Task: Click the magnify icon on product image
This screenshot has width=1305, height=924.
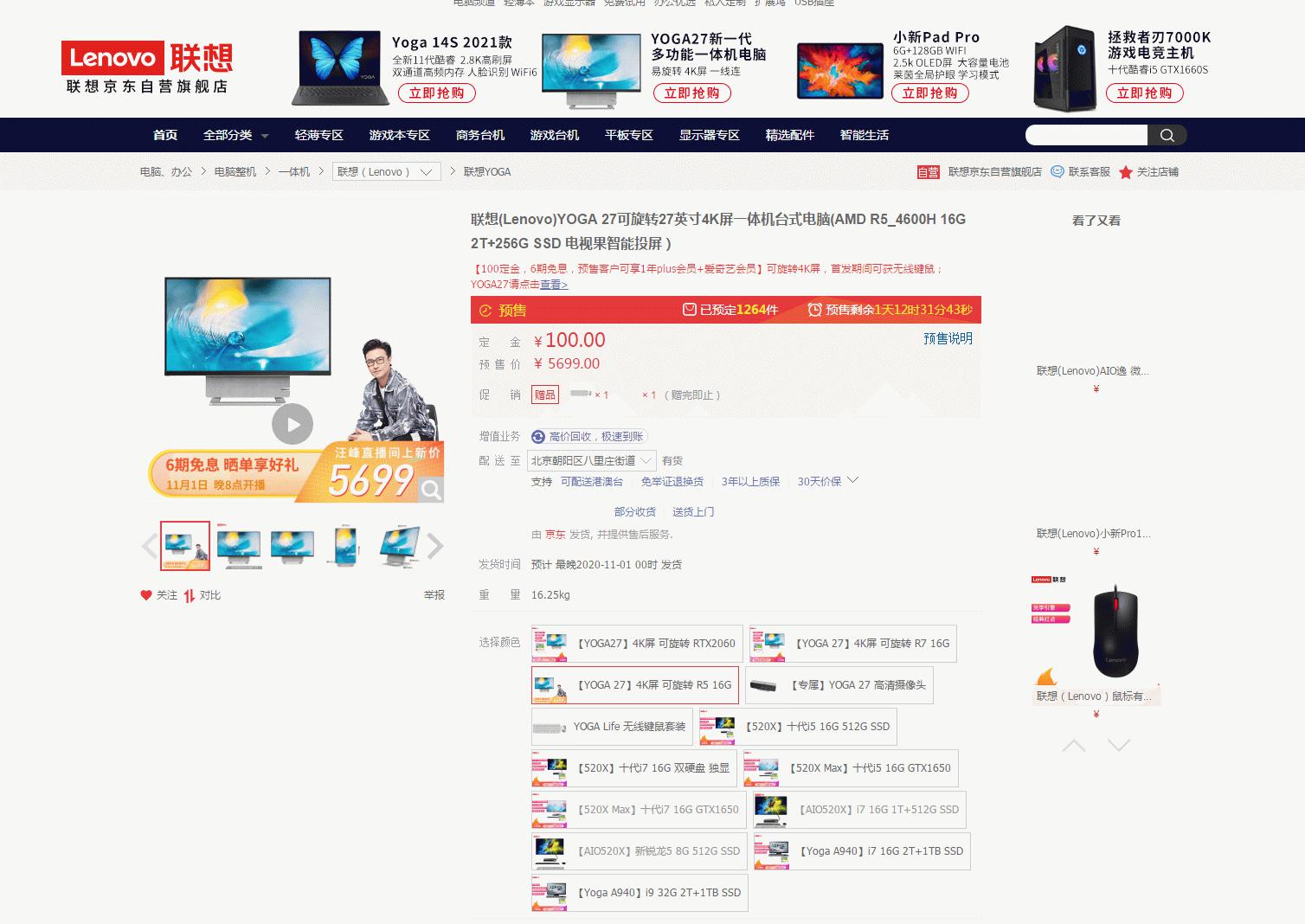Action: pyautogui.click(x=430, y=491)
